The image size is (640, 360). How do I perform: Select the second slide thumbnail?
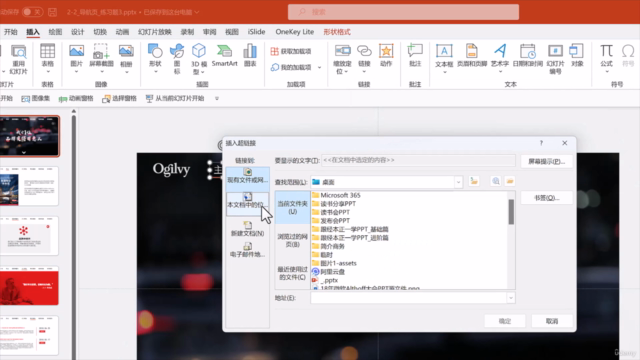[29, 186]
